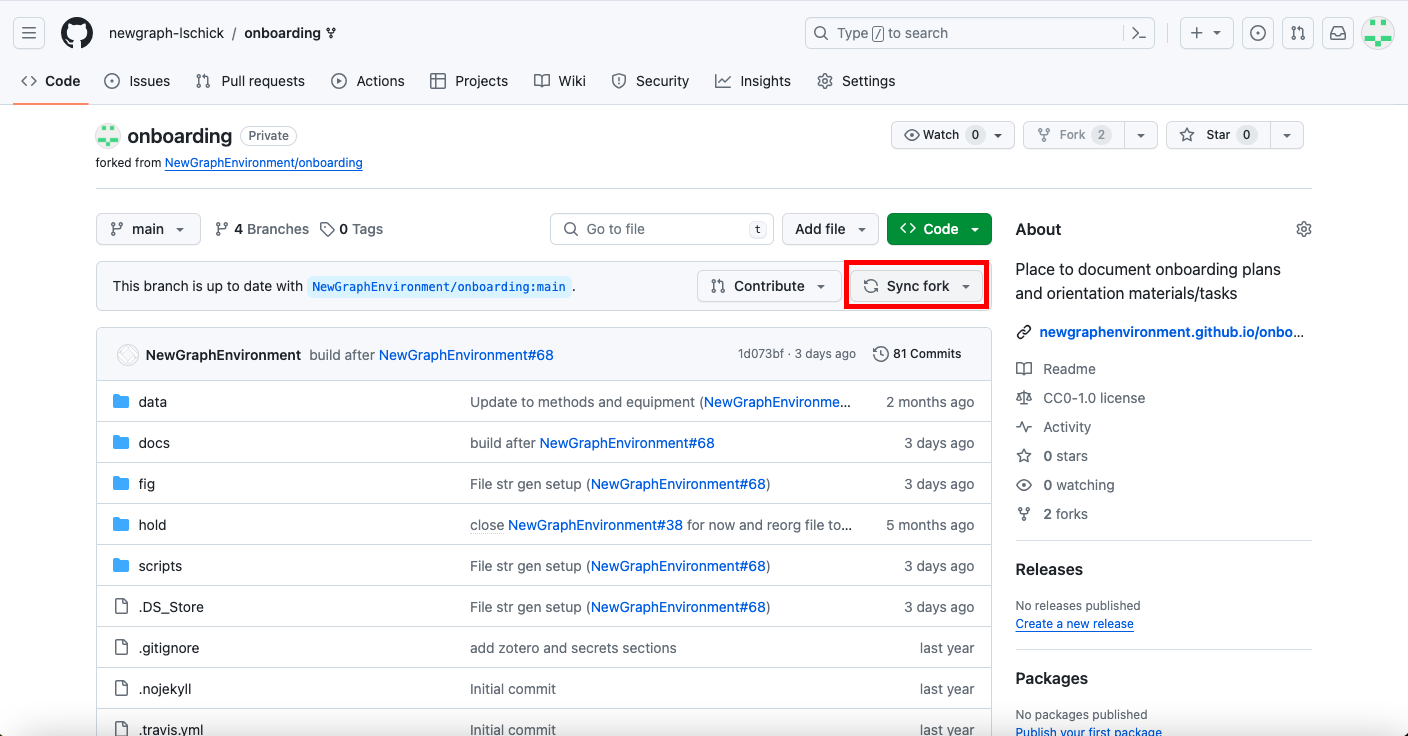Open the Readme link in About
1408x736 pixels.
tap(1069, 369)
